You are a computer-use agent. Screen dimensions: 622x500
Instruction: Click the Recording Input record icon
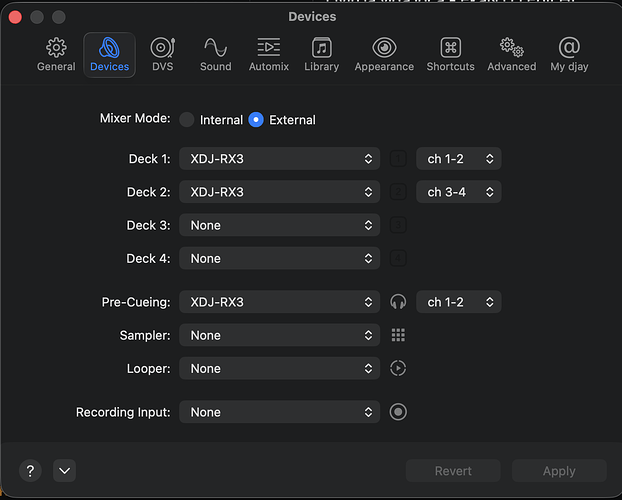pos(398,412)
